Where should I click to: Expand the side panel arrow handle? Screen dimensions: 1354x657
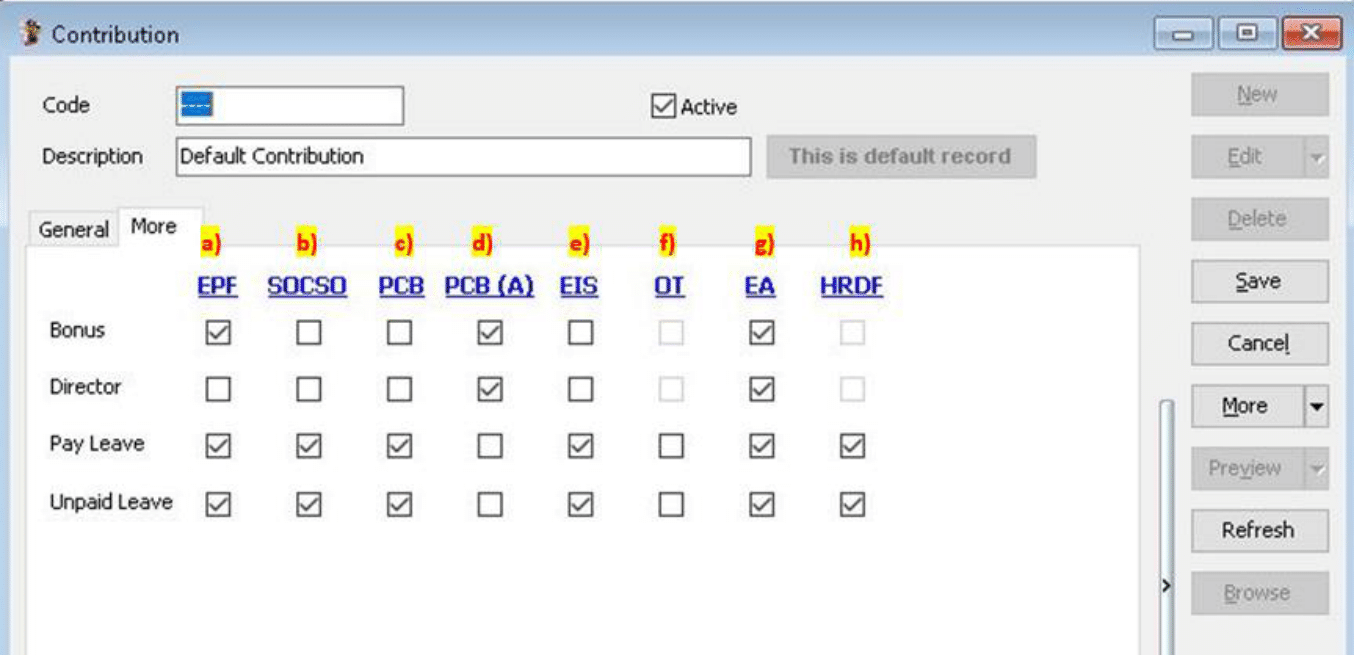(x=1166, y=585)
